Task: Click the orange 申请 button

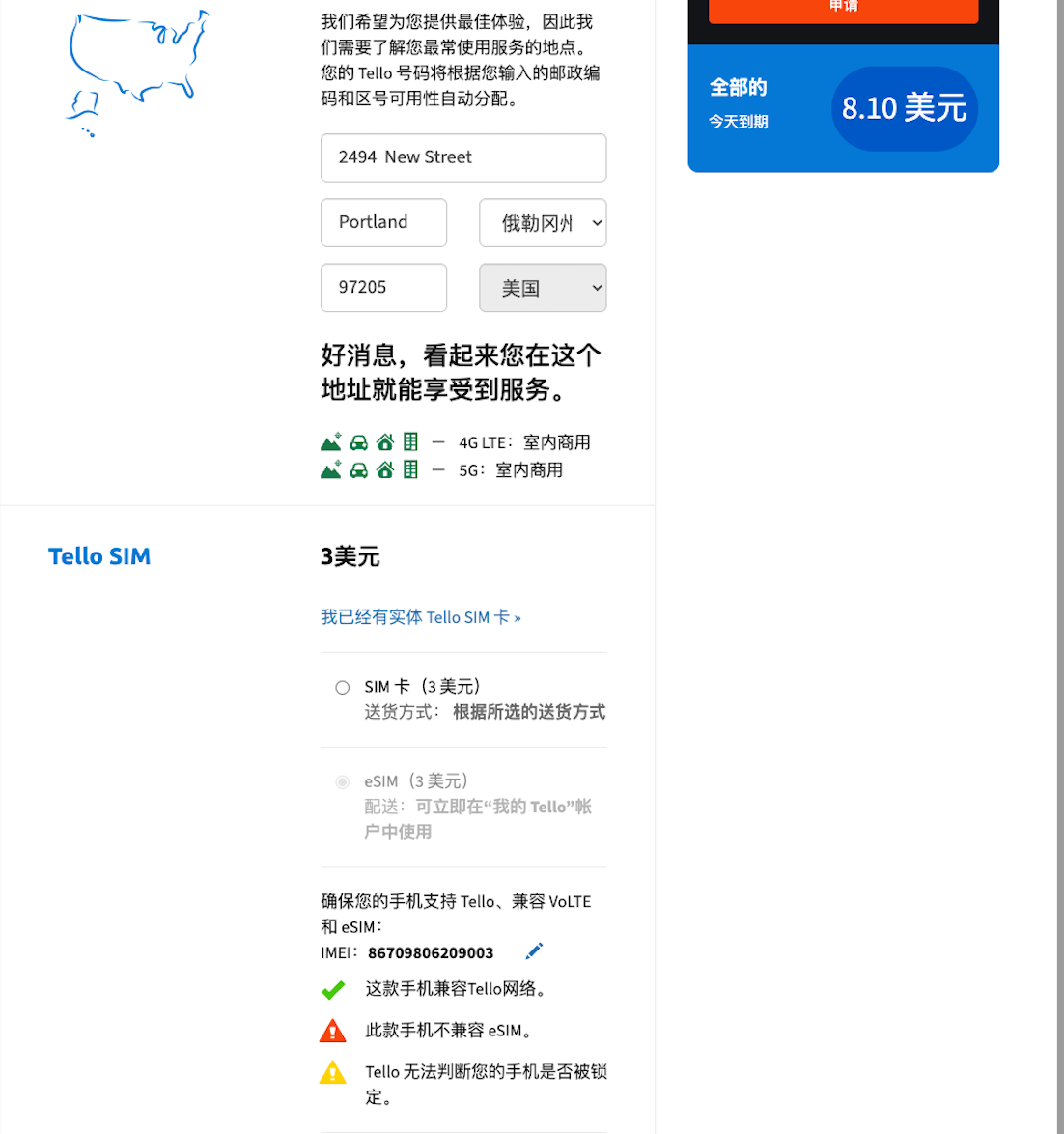Action: (842, 12)
